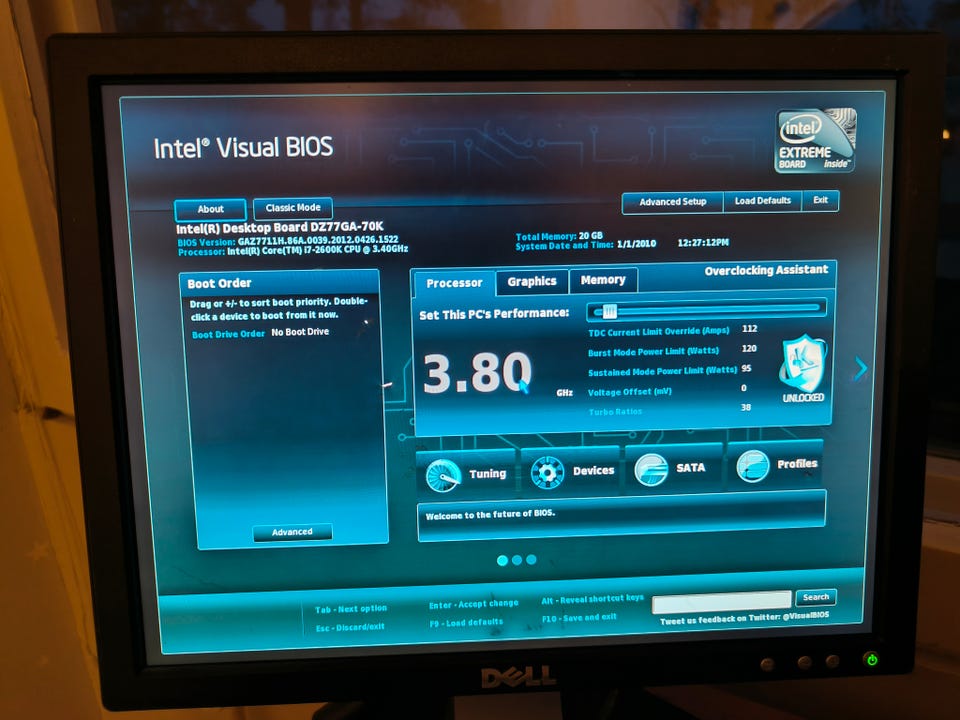The width and height of the screenshot is (960, 720).
Task: Click Enter - Accept change hint
Action: tap(473, 604)
